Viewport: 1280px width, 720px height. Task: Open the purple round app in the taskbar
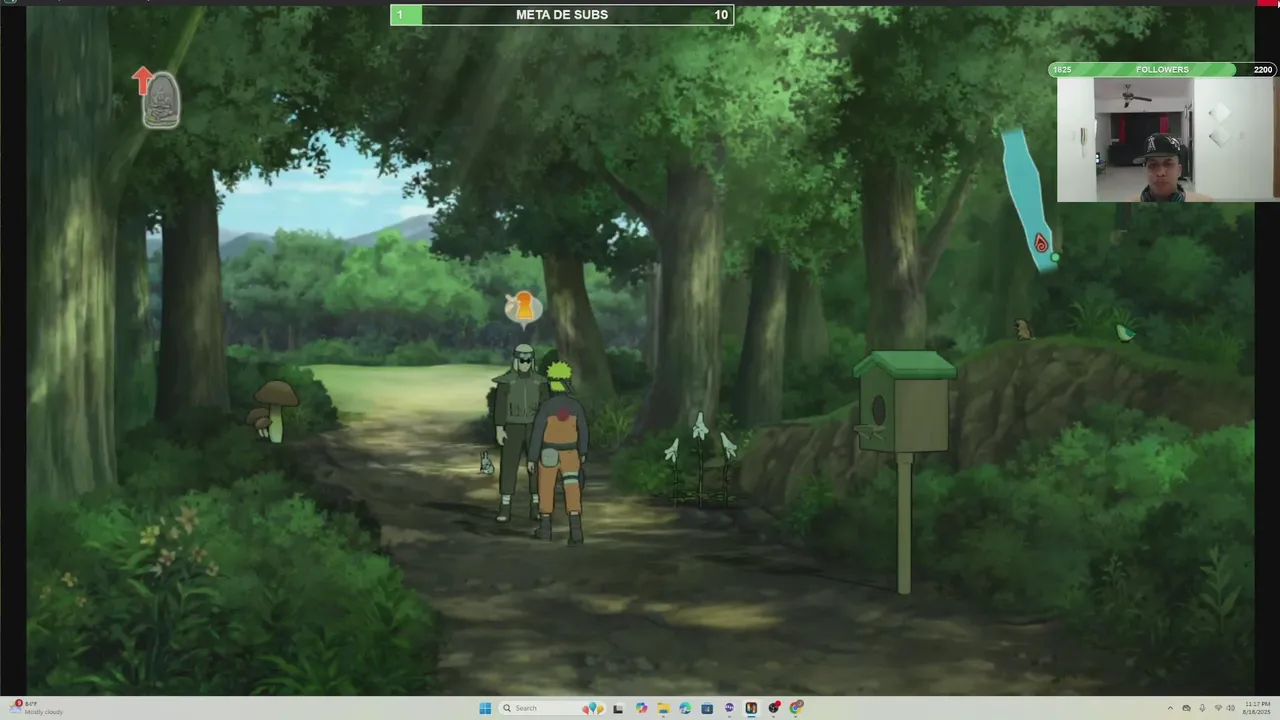point(729,708)
